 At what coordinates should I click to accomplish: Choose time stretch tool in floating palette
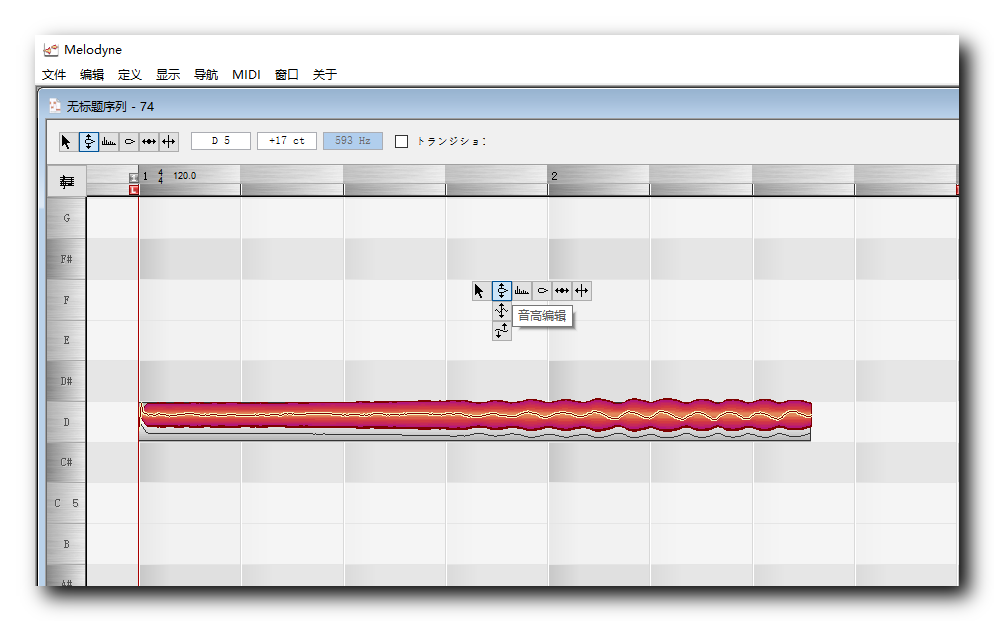[x=562, y=291]
